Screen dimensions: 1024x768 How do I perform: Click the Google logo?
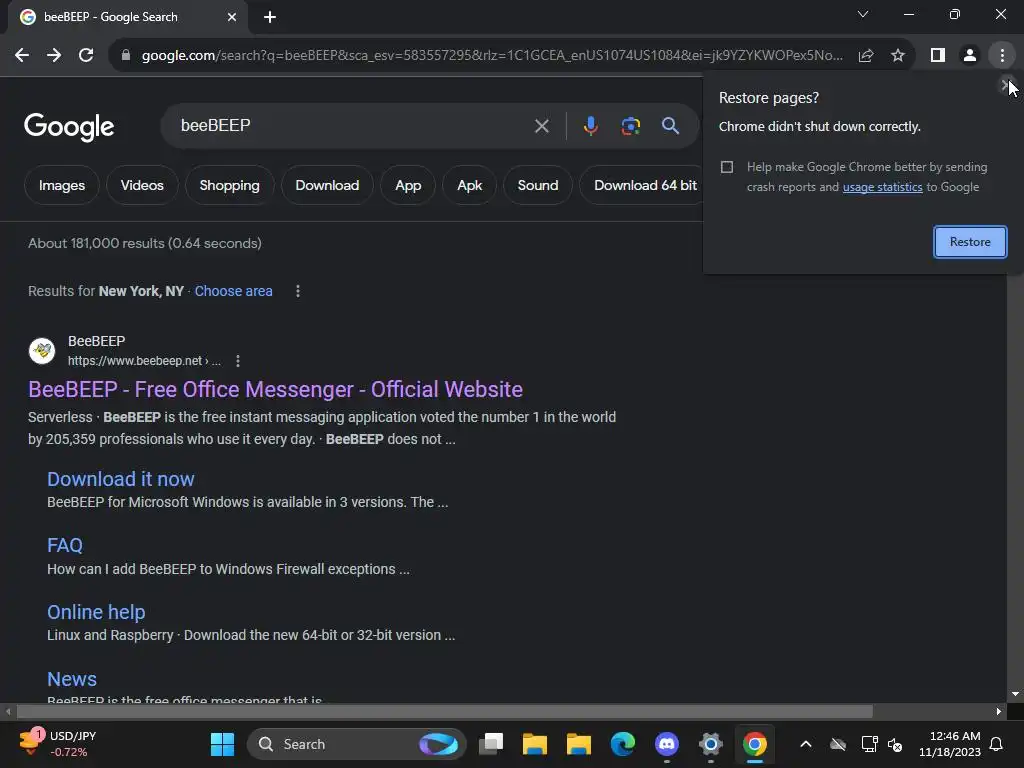tap(69, 127)
